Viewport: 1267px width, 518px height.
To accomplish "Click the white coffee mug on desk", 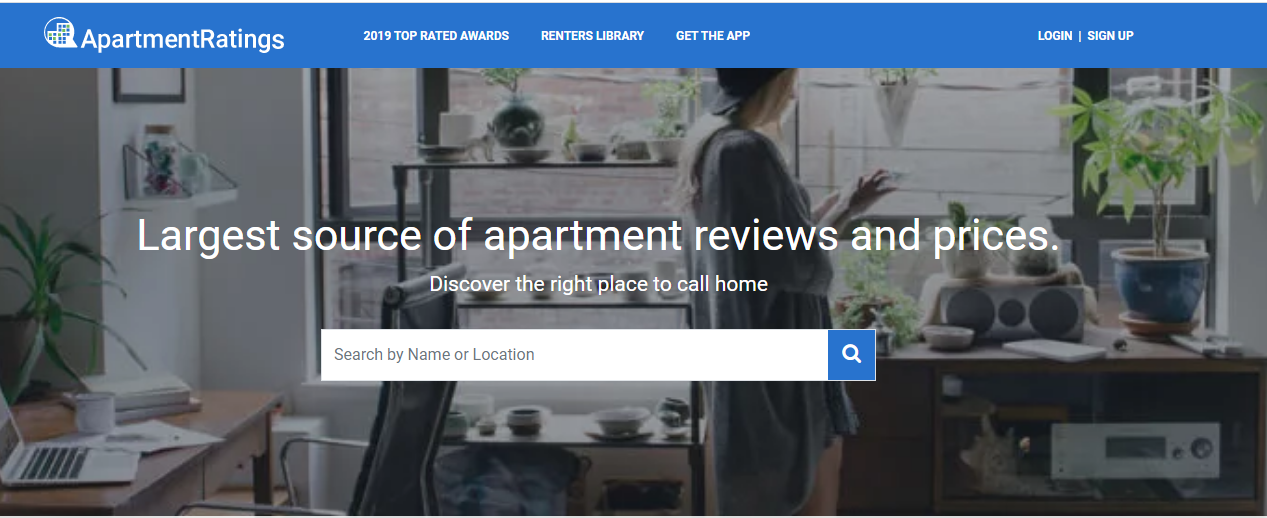I will coord(95,412).
